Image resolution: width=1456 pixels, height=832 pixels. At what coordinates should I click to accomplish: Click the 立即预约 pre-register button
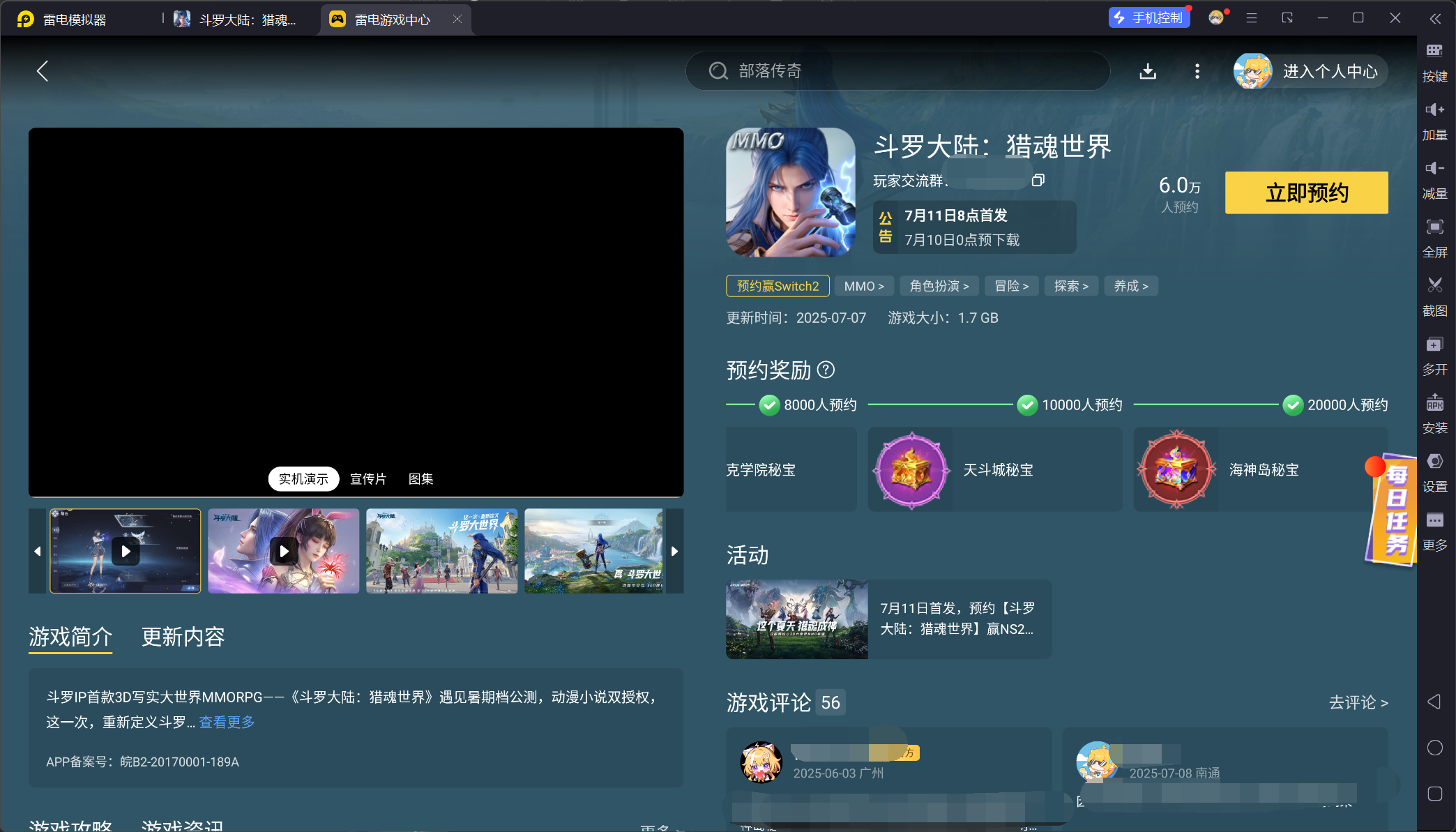pyautogui.click(x=1306, y=192)
